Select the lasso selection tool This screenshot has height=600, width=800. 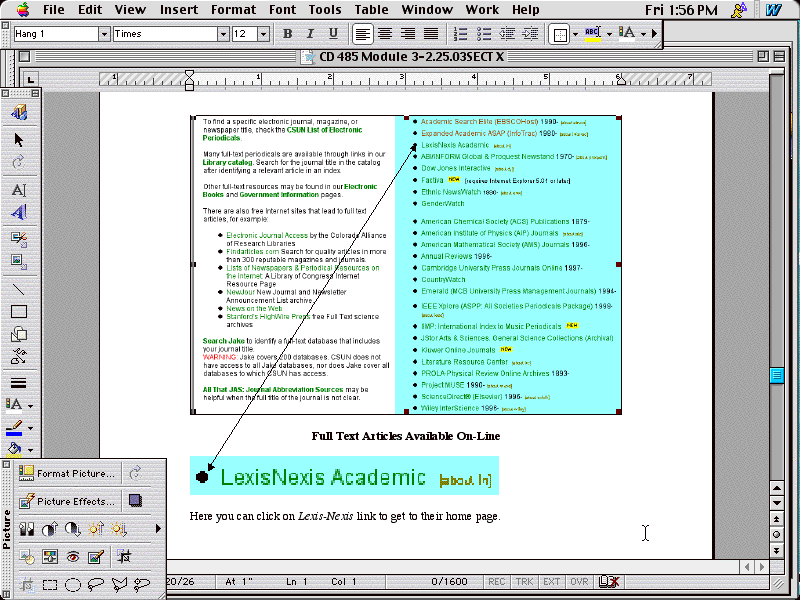[x=96, y=585]
